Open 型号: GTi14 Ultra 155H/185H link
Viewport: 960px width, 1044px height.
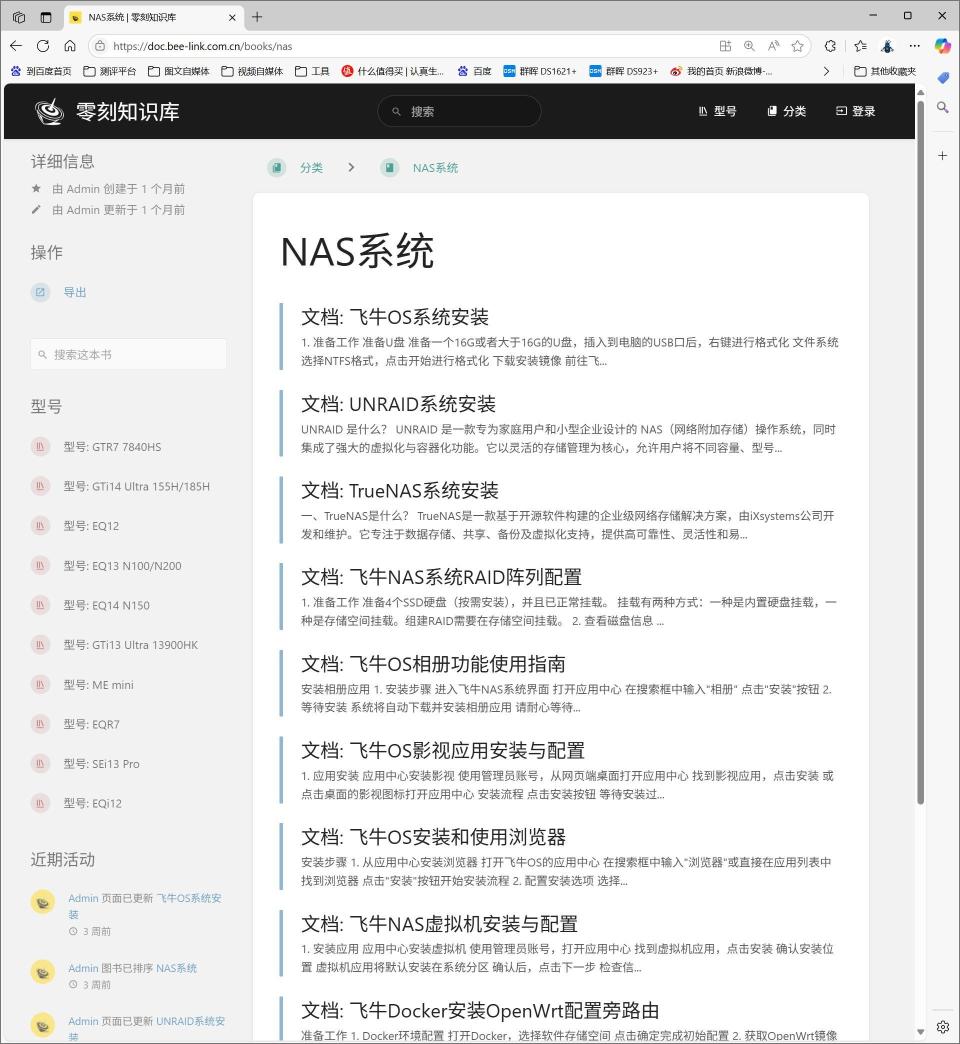click(x=136, y=487)
